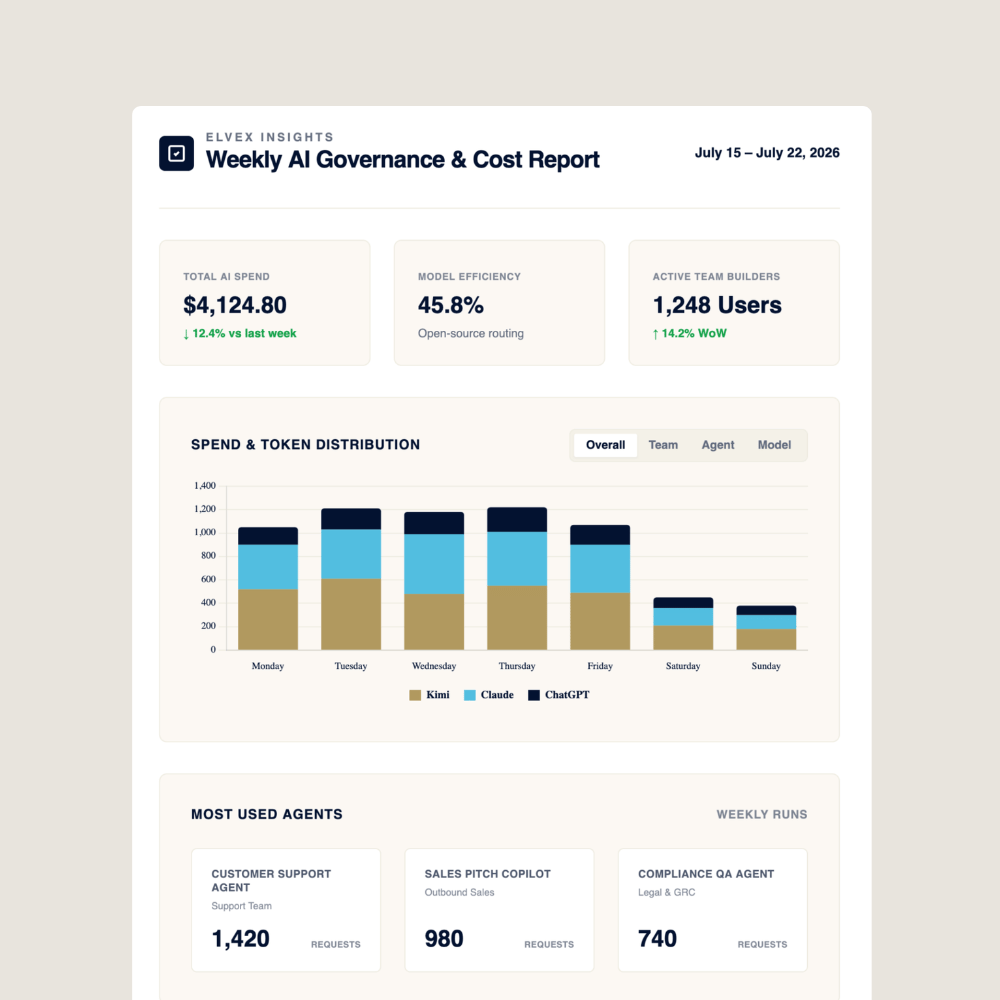Open the Customer Support Agent card
The width and height of the screenshot is (1000, 1000).
pos(286,910)
